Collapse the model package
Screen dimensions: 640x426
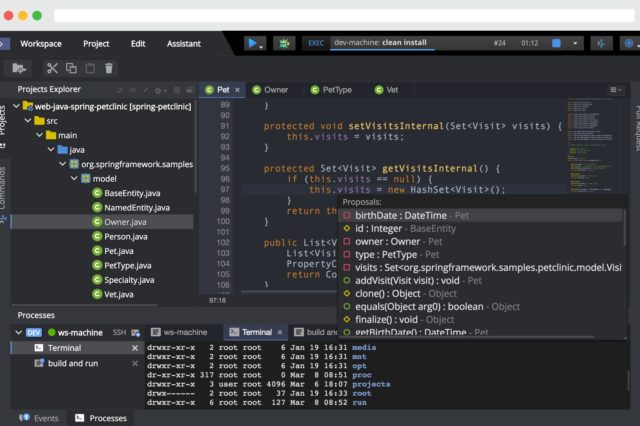73,178
